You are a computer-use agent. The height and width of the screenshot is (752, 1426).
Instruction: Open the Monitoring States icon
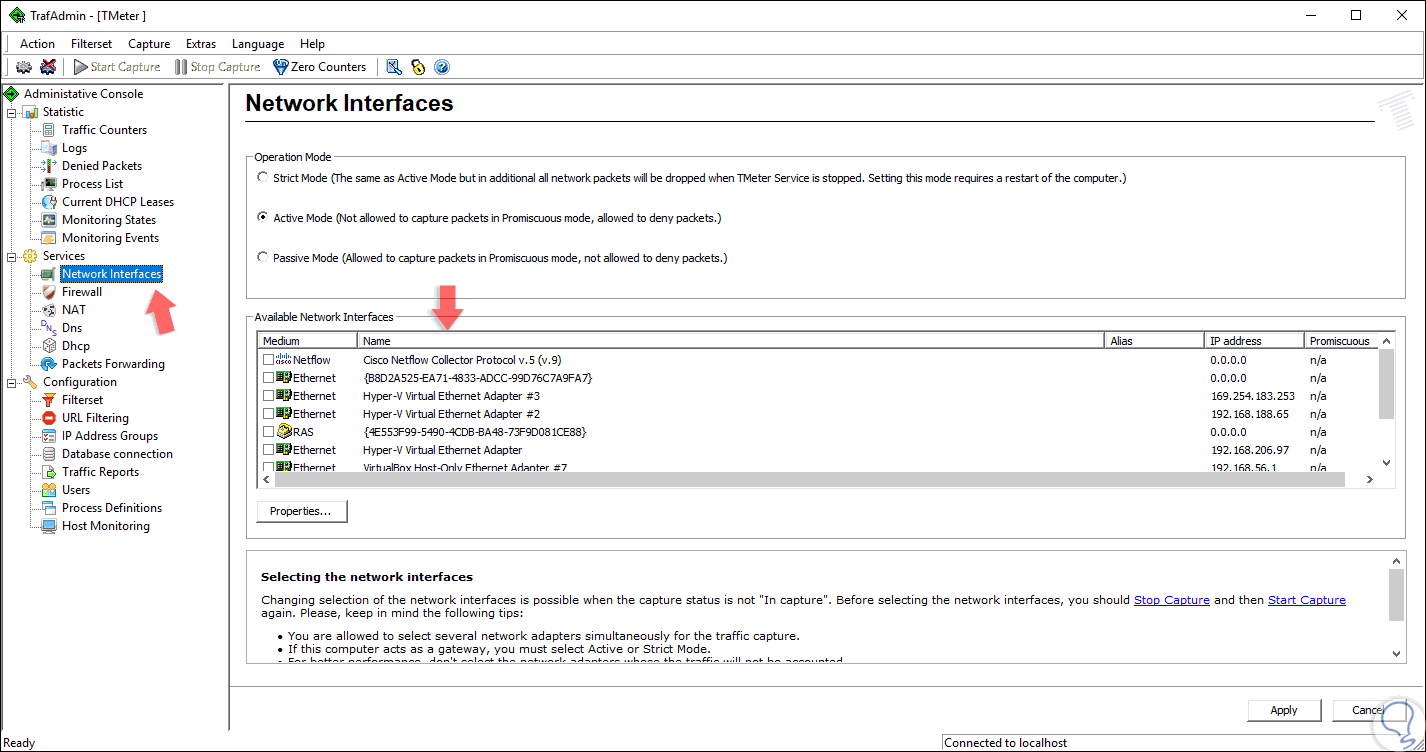click(49, 220)
